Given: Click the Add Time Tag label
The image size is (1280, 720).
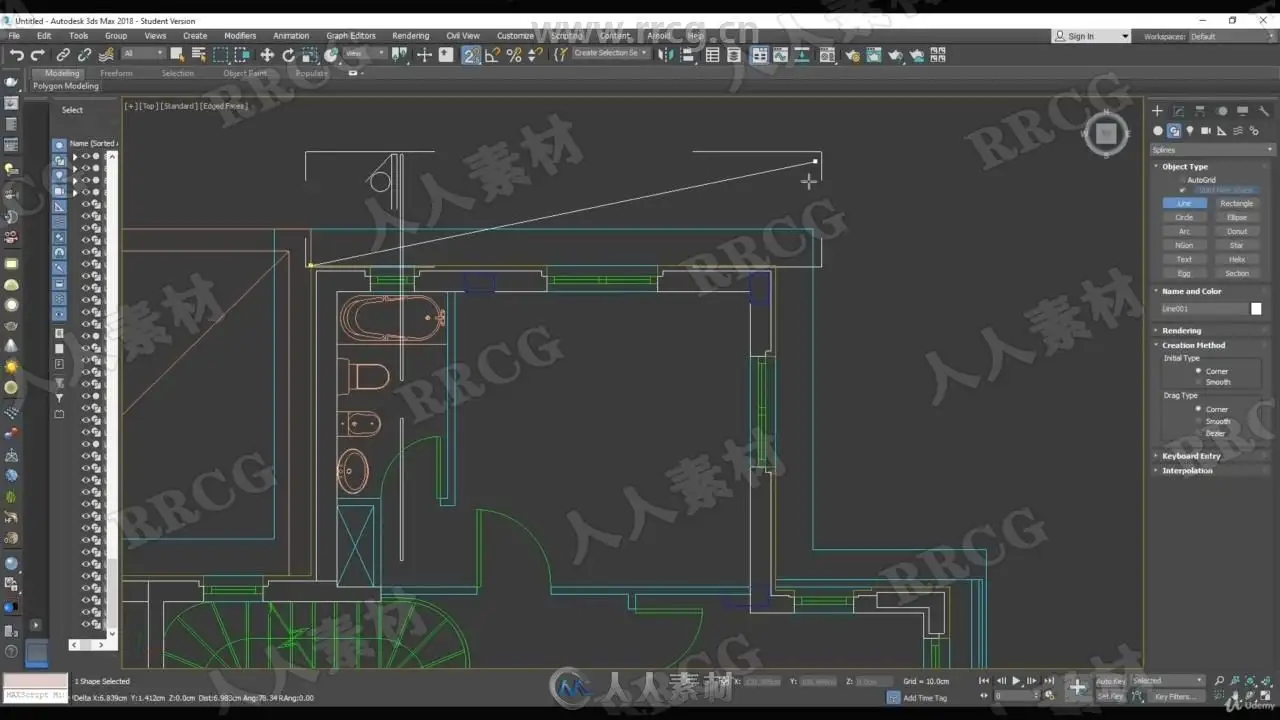Looking at the screenshot, I should tap(924, 698).
